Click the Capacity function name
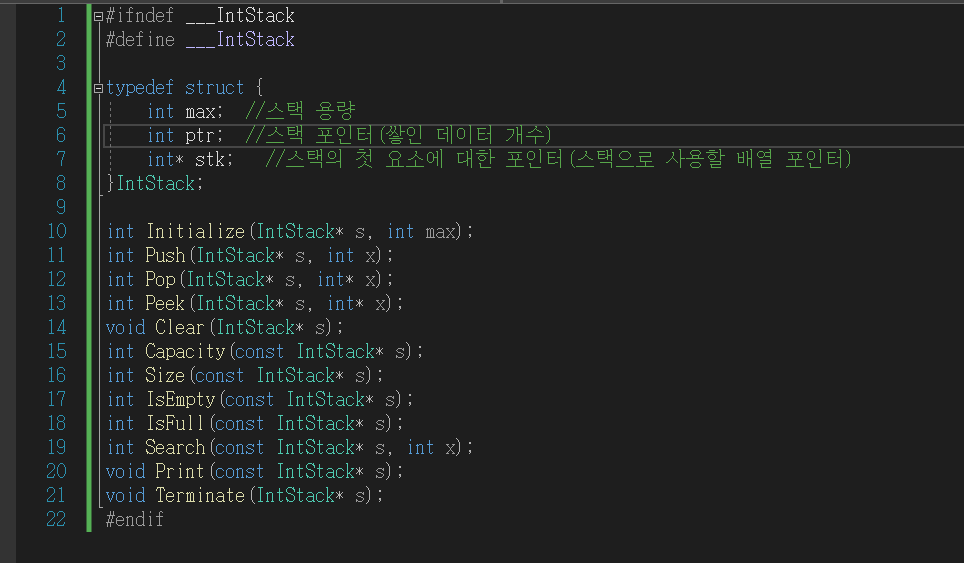The image size is (964, 563). click(186, 352)
